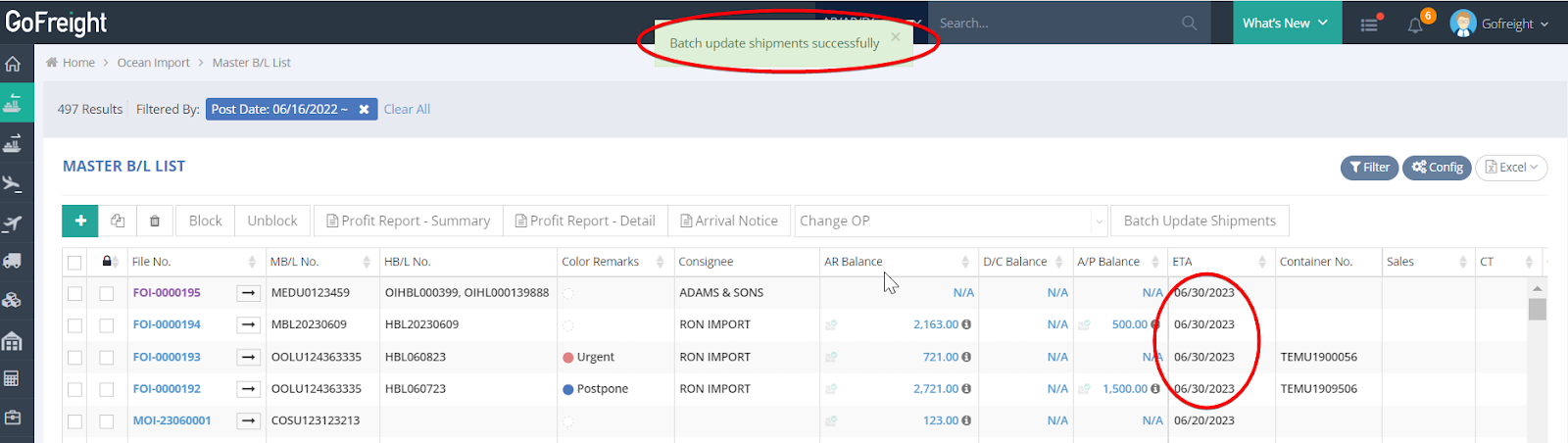Click the trash delete icon in the toolbar

155,221
